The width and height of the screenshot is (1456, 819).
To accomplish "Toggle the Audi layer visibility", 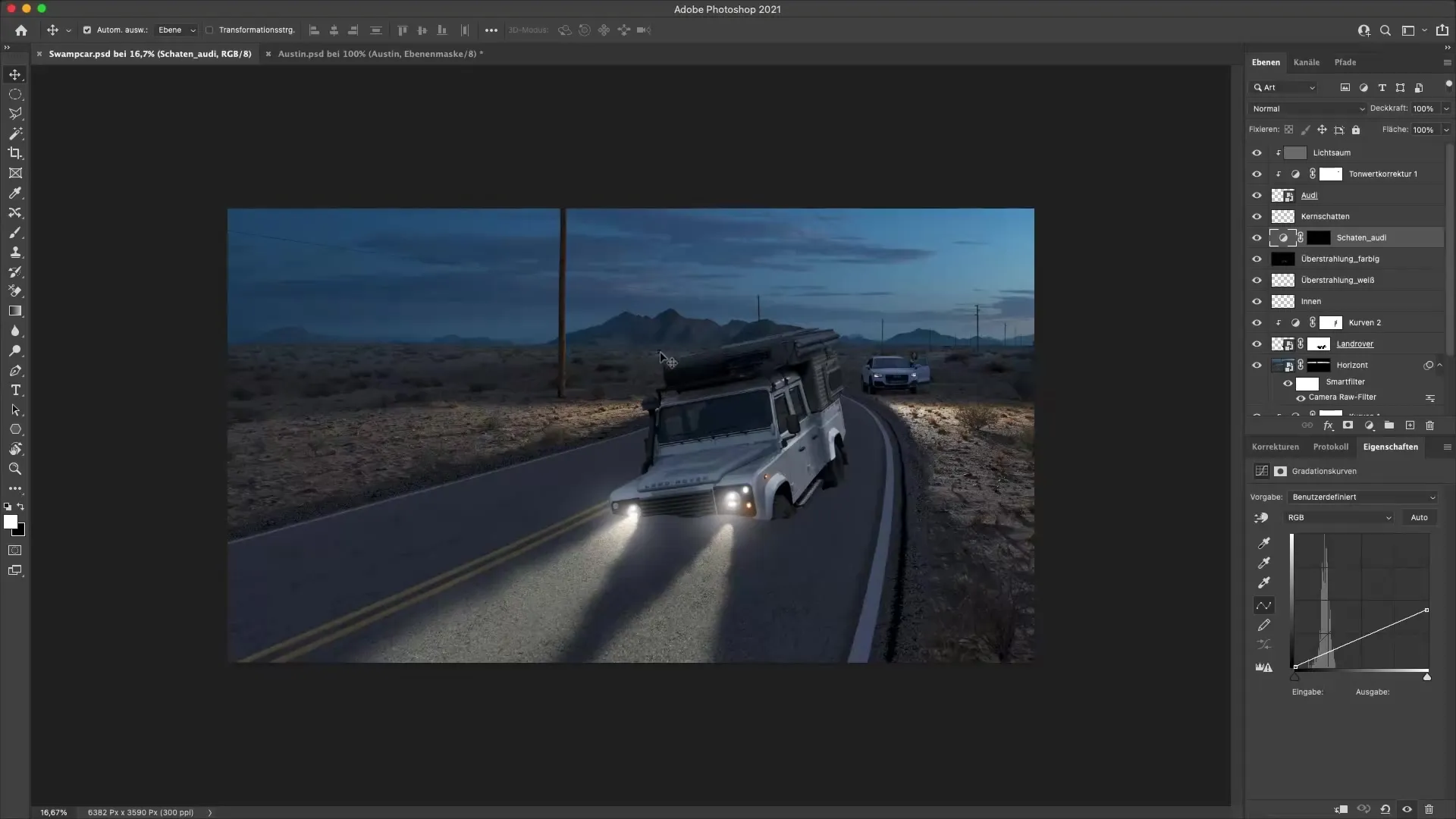I will 1257,195.
